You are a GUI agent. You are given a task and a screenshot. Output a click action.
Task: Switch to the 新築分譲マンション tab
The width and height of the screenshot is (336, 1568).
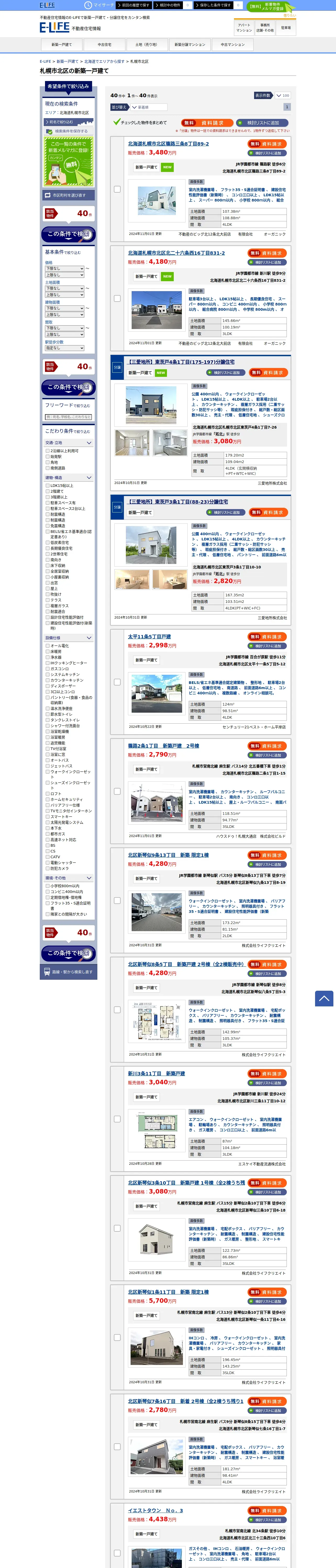(x=190, y=44)
